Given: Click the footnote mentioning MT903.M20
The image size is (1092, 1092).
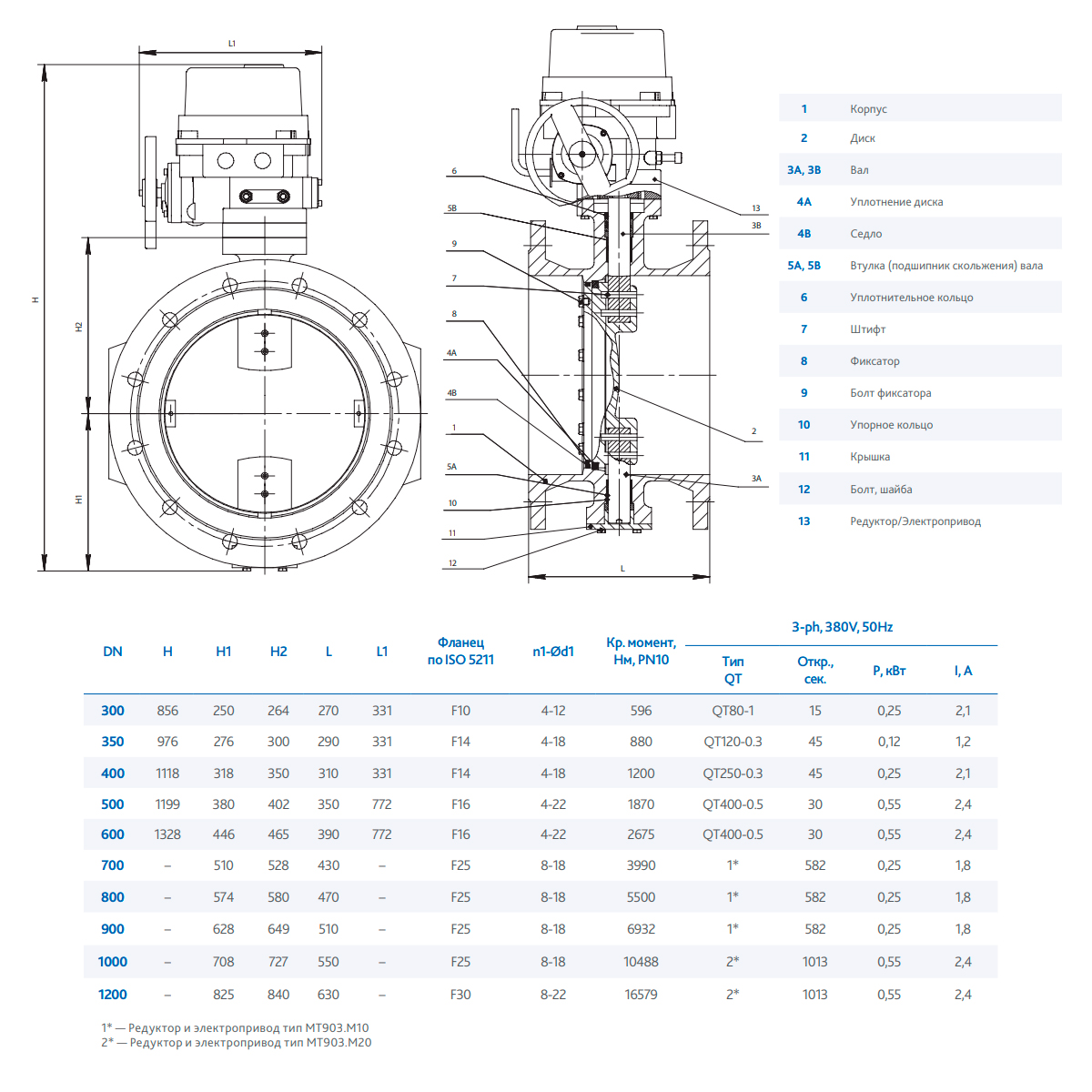Looking at the screenshot, I should 236,1043.
